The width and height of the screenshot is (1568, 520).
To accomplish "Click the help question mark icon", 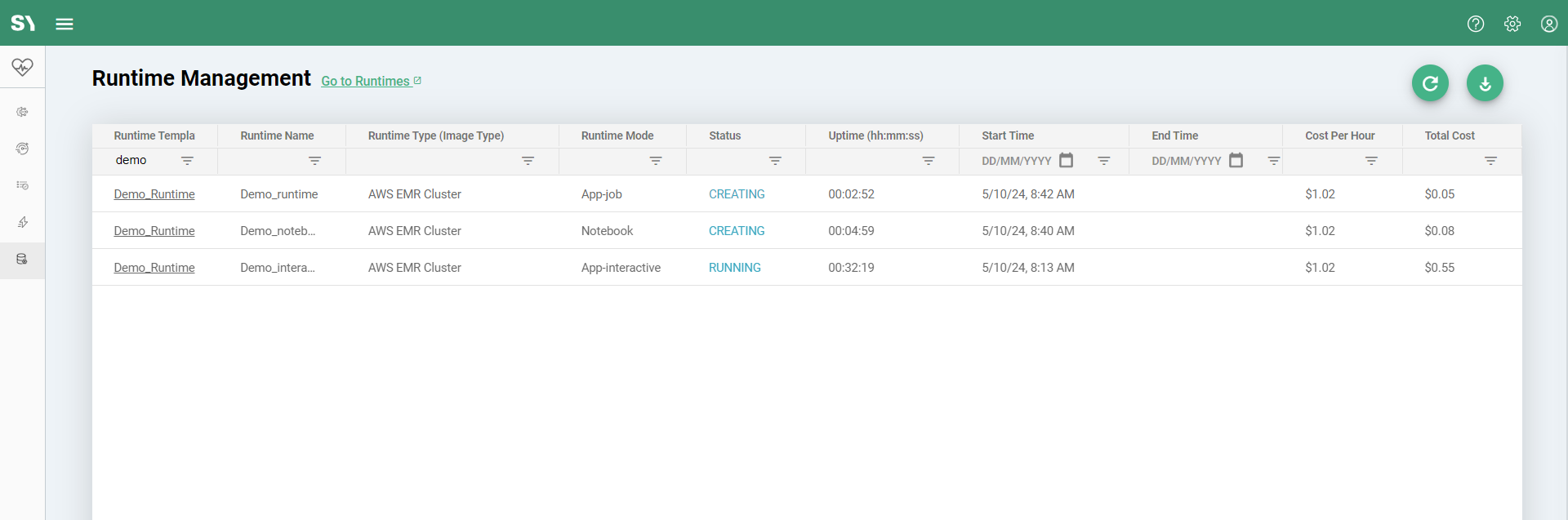I will [1475, 24].
